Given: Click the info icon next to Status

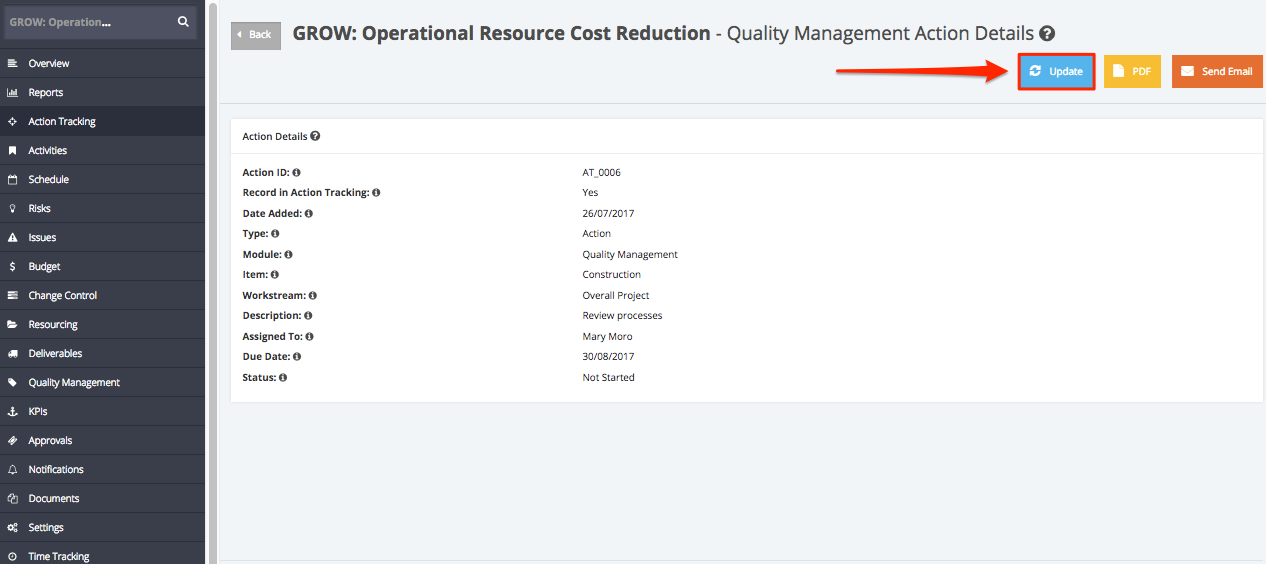Looking at the screenshot, I should [283, 378].
